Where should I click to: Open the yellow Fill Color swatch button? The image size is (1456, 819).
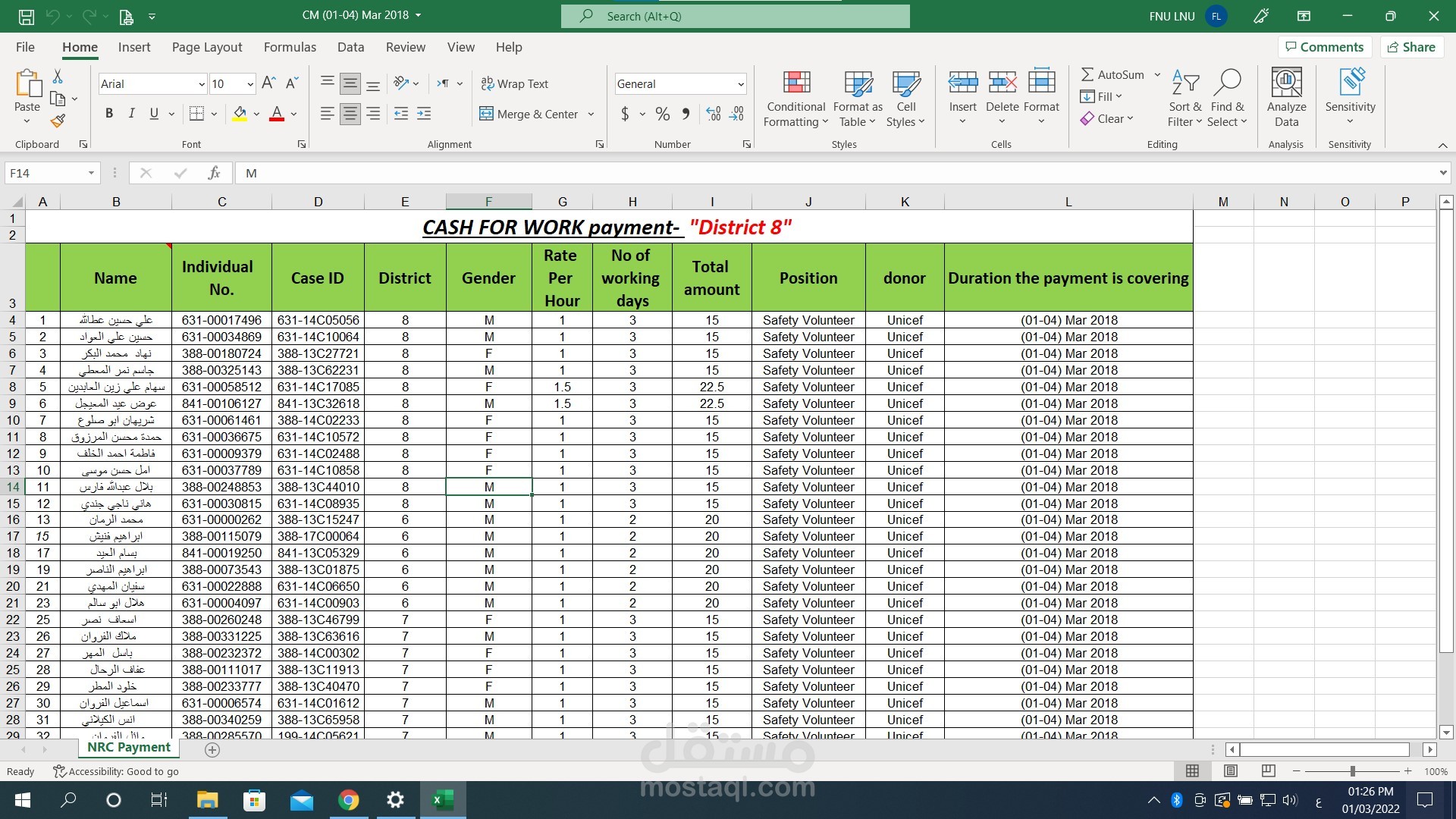click(x=240, y=114)
